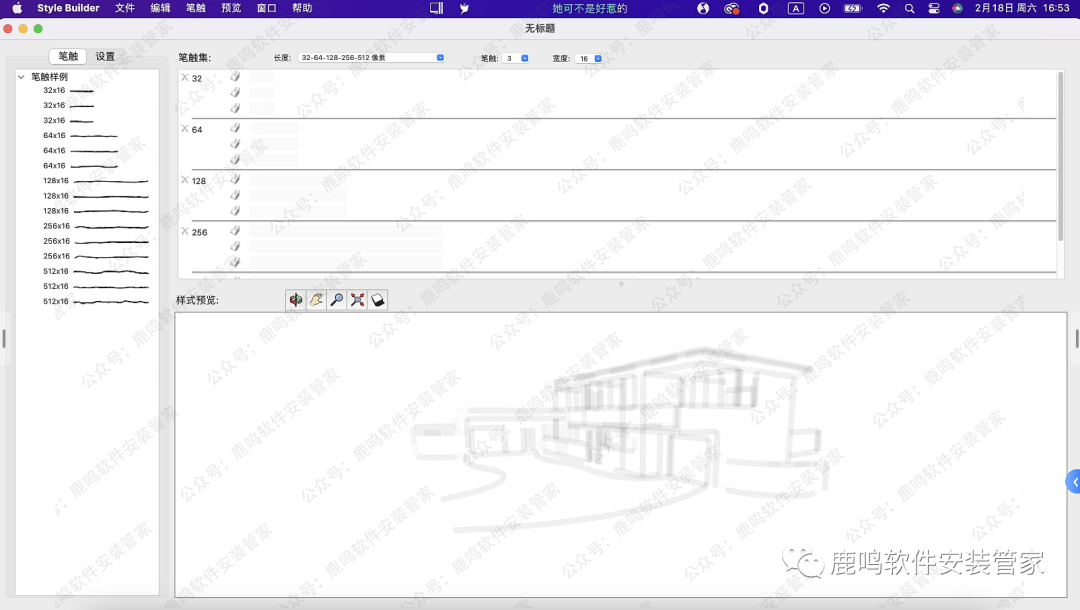Remove the 256 stroke set with X
This screenshot has height=610, width=1080.
pos(184,231)
